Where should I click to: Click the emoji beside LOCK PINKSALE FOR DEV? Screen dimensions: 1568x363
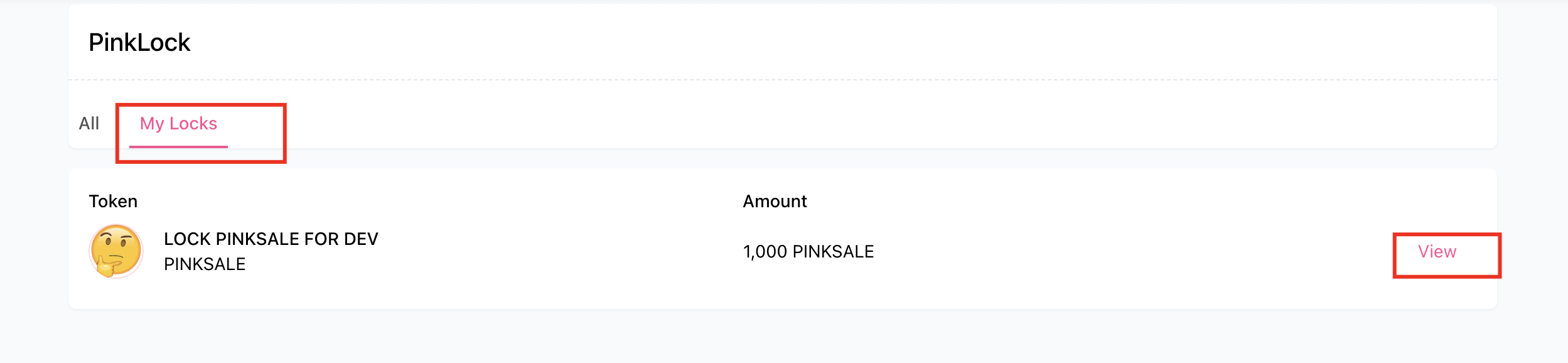pos(116,251)
